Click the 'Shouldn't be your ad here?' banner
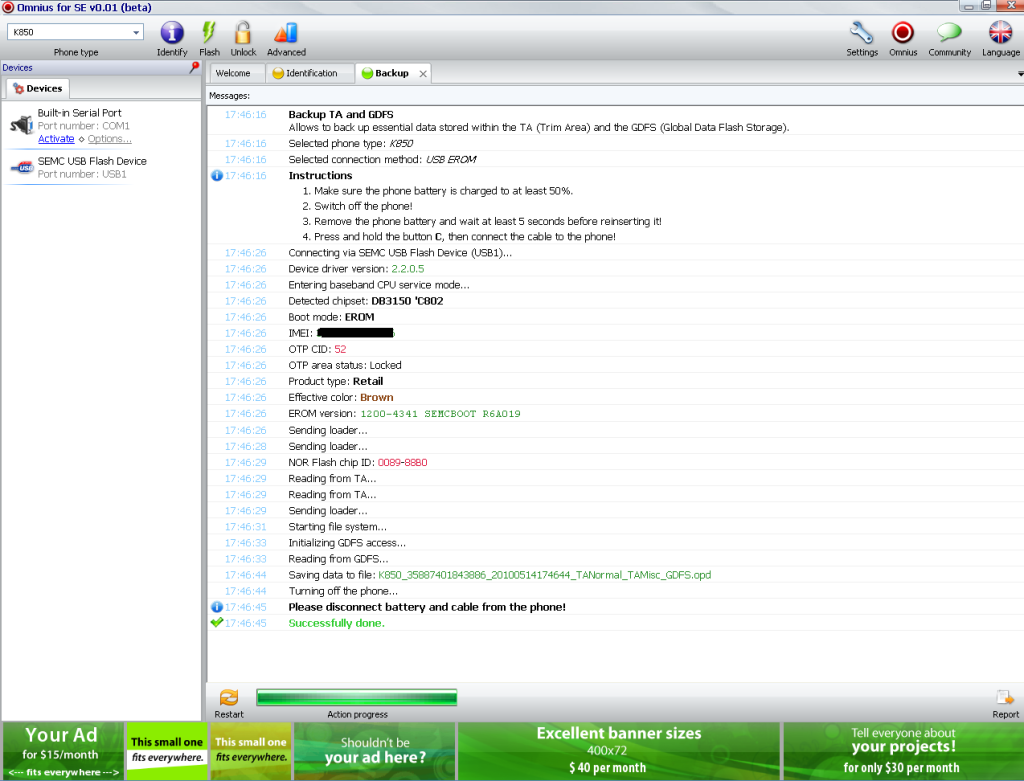The width and height of the screenshot is (1024, 781). coord(375,752)
